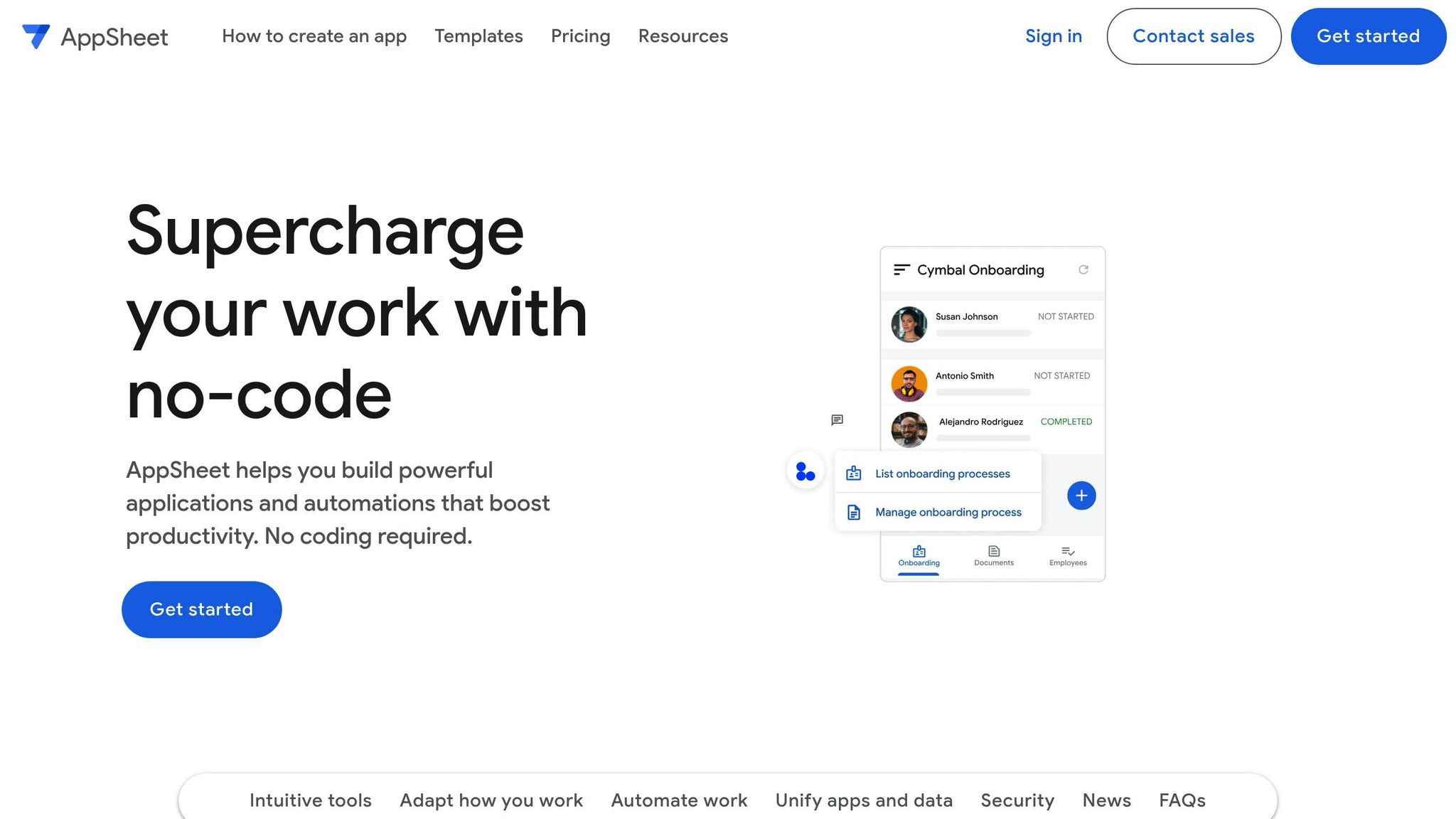
Task: Open Contact sales
Action: click(x=1194, y=36)
